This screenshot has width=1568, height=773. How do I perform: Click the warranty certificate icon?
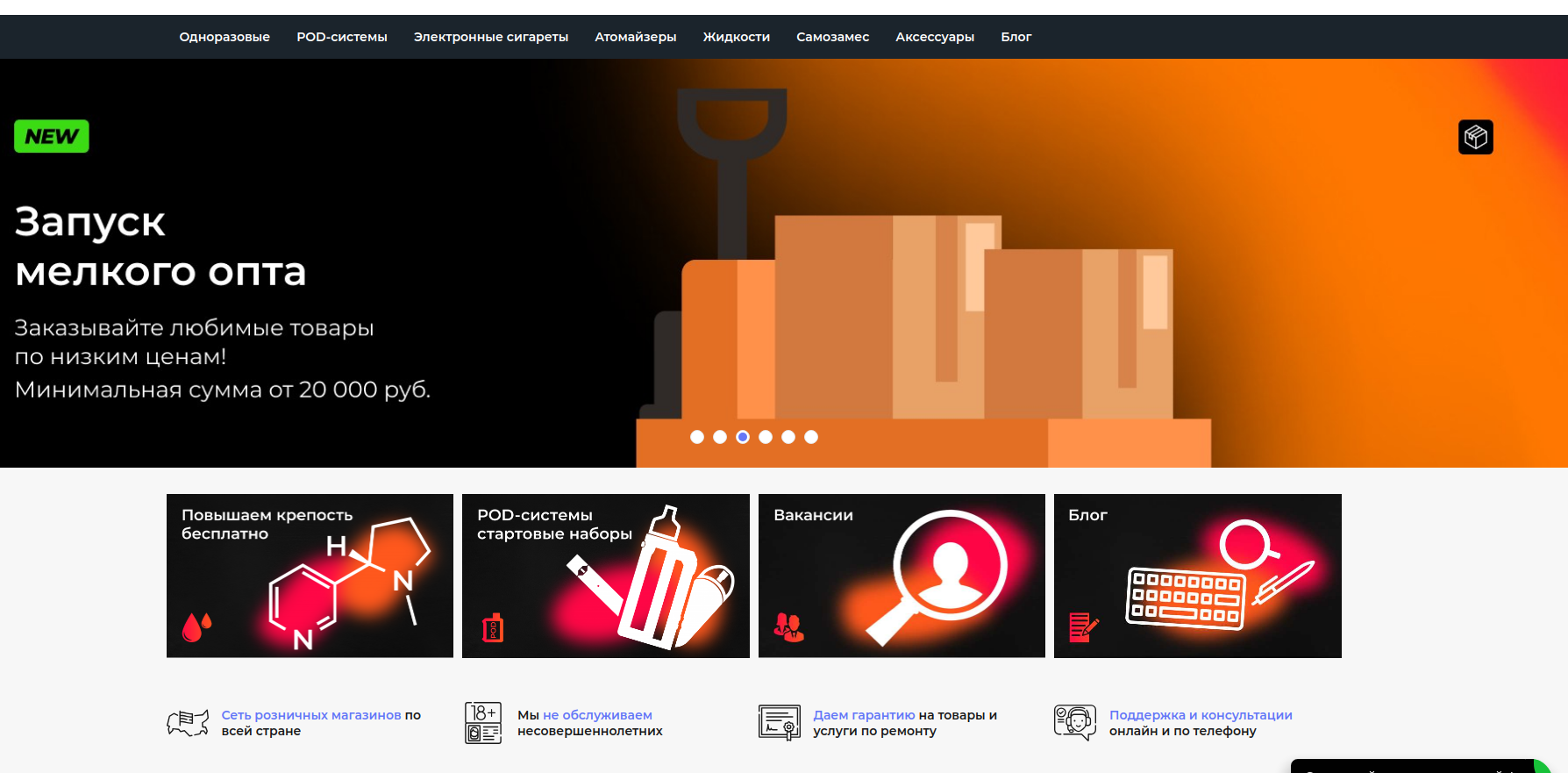pos(779,723)
